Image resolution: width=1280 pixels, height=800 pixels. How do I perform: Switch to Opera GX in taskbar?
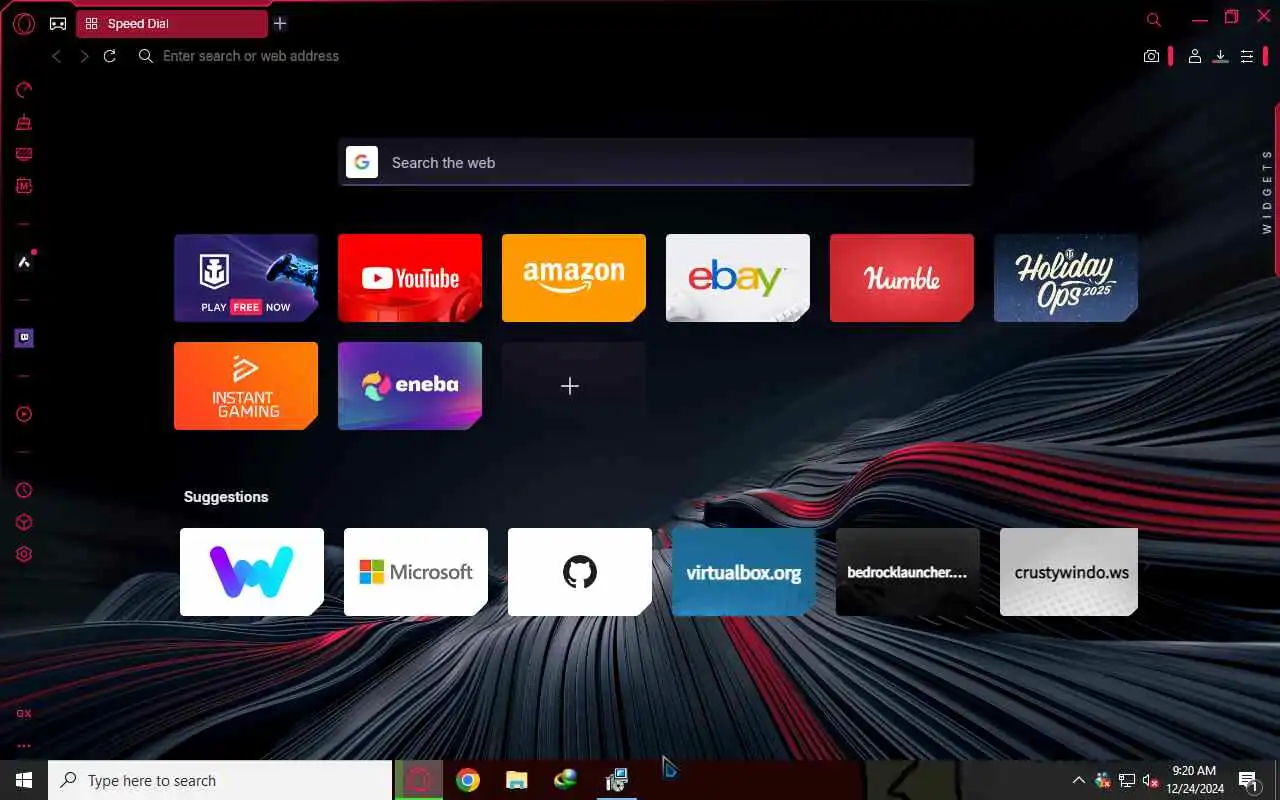point(419,780)
